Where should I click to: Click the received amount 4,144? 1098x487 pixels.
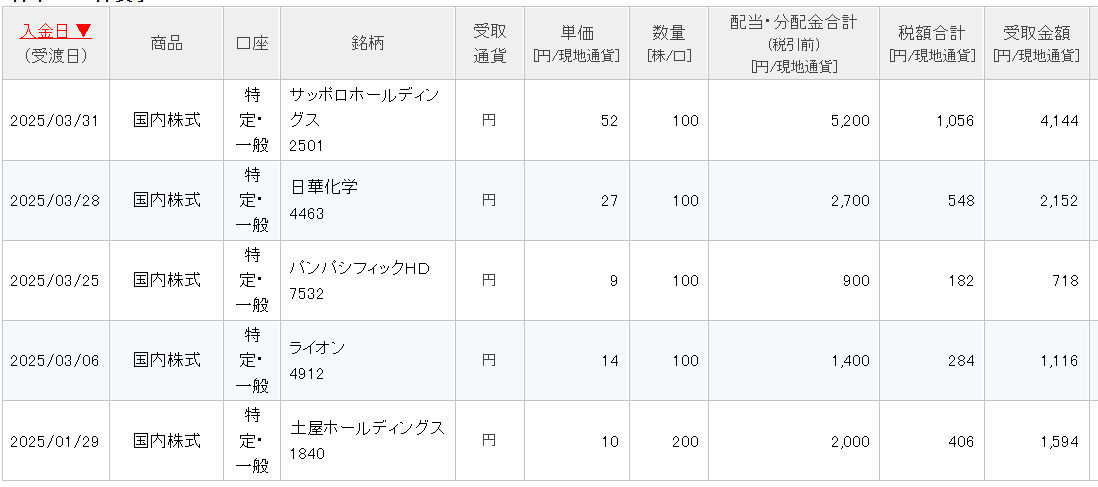pos(1058,121)
